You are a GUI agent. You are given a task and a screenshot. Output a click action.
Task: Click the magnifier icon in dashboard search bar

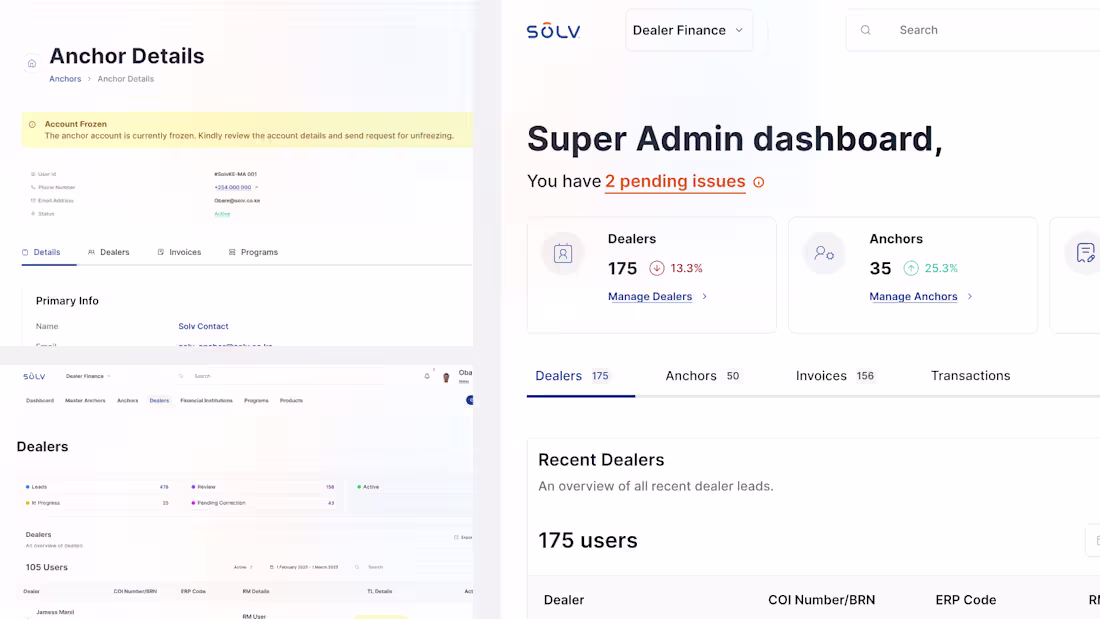pos(866,30)
